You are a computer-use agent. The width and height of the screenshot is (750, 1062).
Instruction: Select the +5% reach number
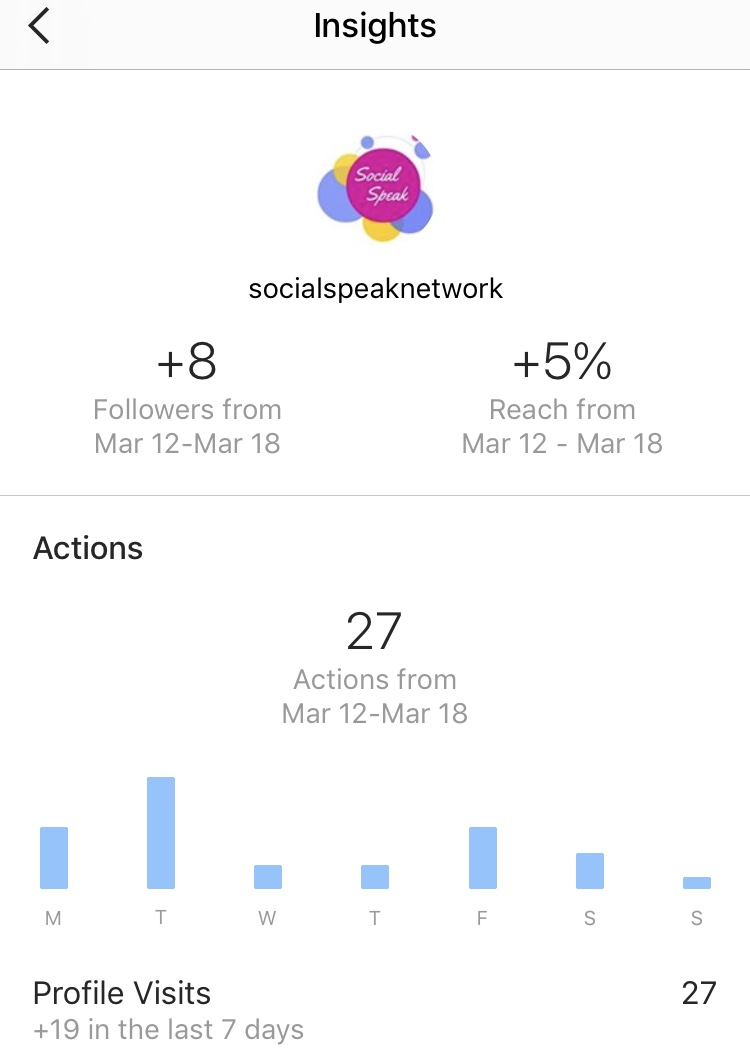coord(562,362)
